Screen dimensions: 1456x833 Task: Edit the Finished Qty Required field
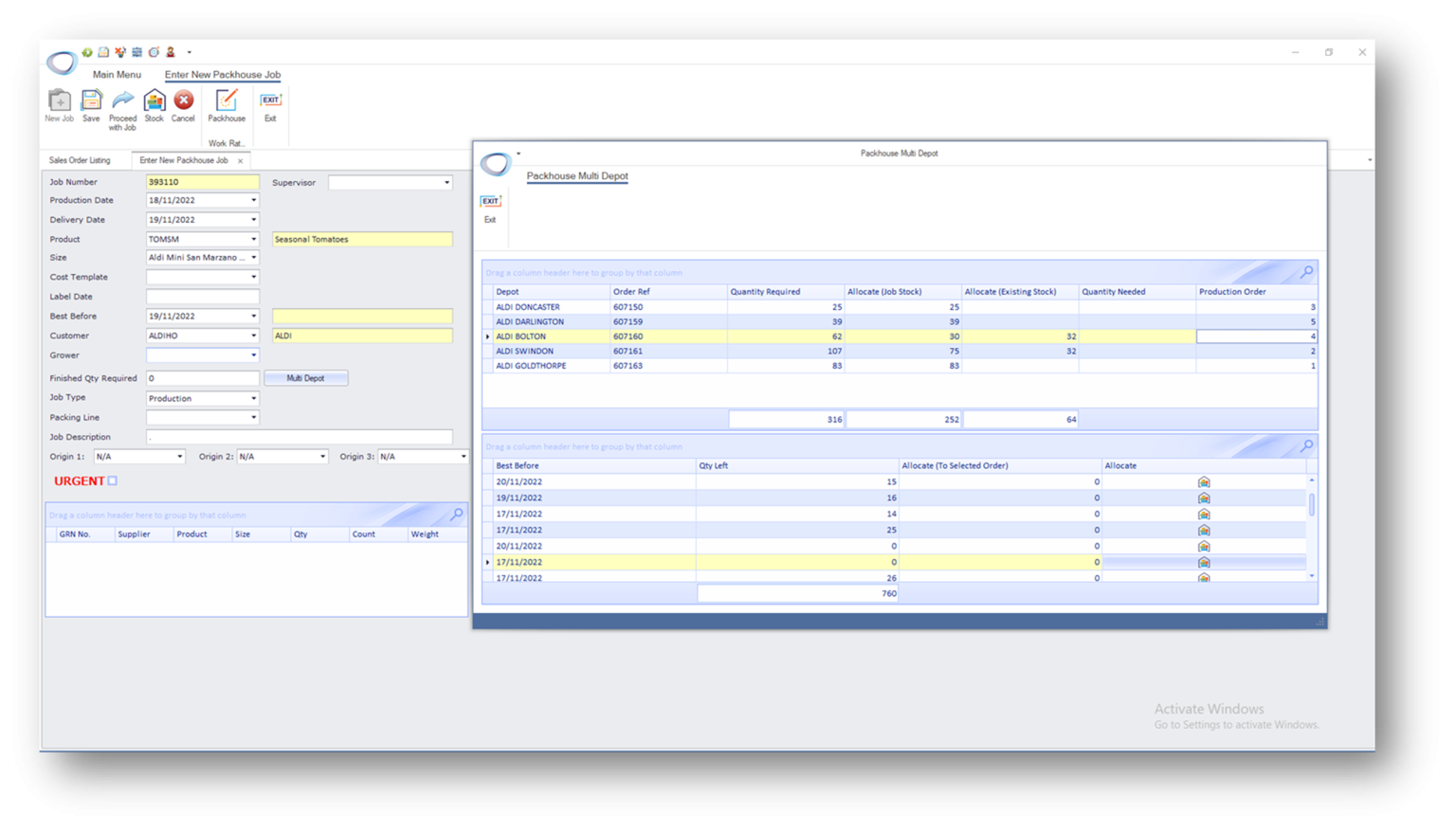(202, 377)
